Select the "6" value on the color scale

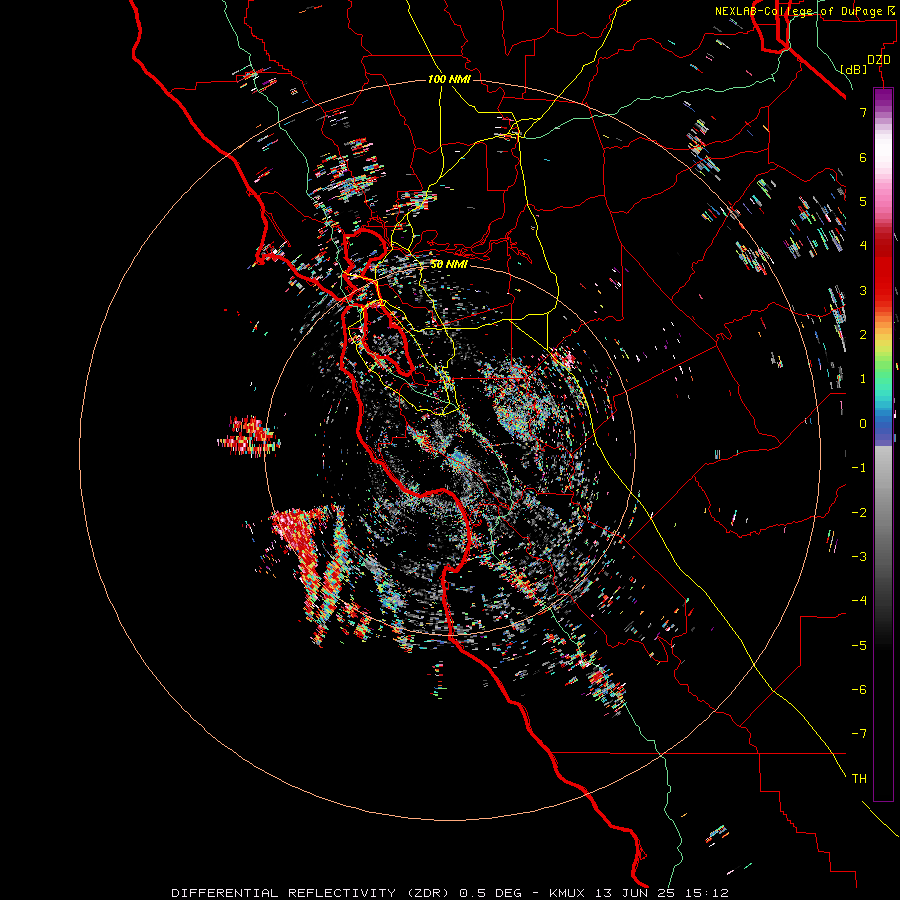(x=863, y=157)
